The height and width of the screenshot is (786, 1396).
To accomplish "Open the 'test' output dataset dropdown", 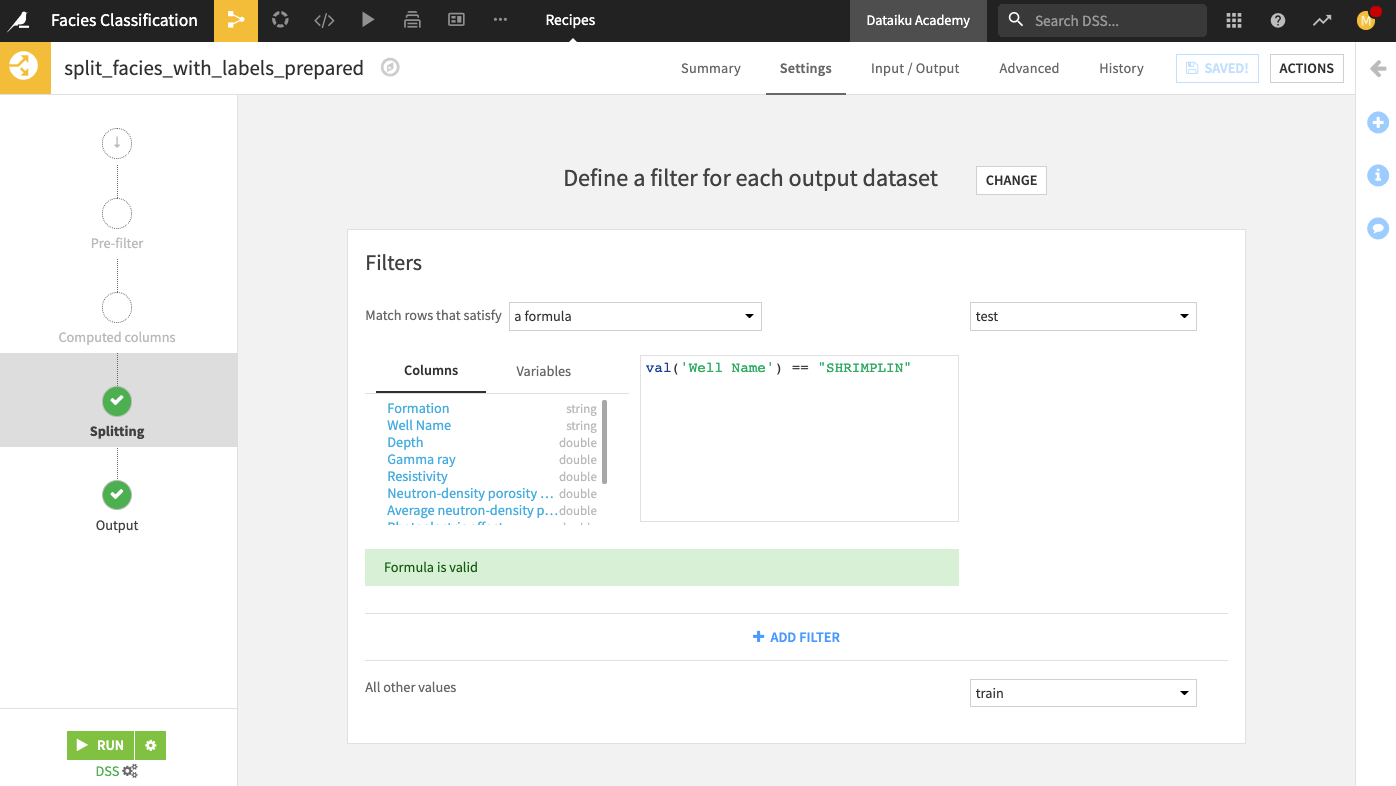I will click(x=1083, y=316).
